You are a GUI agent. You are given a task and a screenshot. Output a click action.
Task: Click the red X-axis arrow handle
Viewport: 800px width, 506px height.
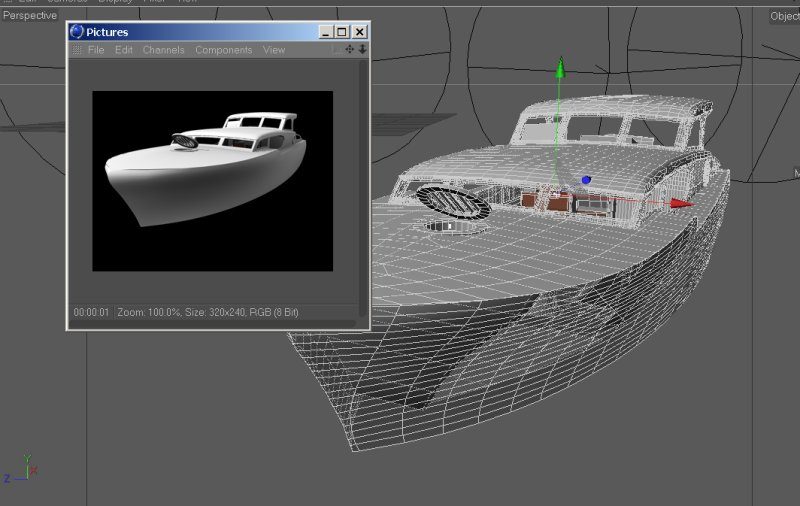pyautogui.click(x=682, y=204)
